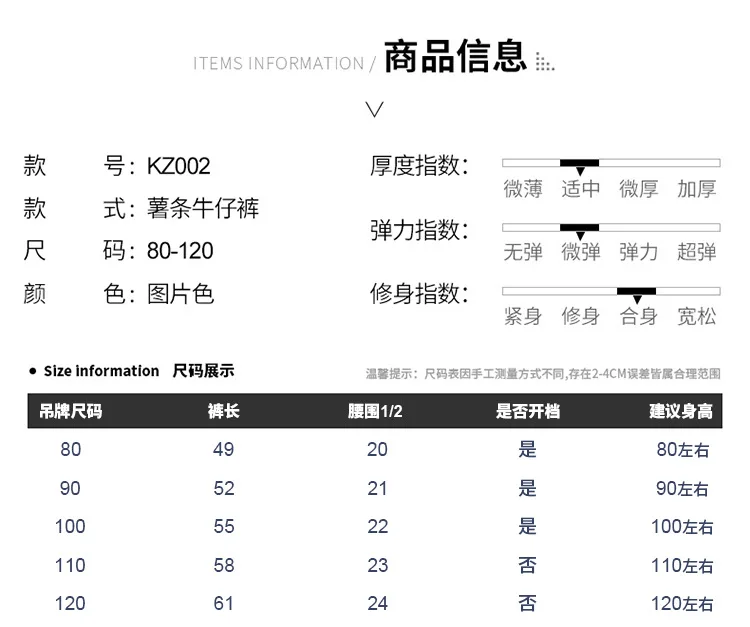Click the 修身 fit option under the slider

[x=581, y=316]
